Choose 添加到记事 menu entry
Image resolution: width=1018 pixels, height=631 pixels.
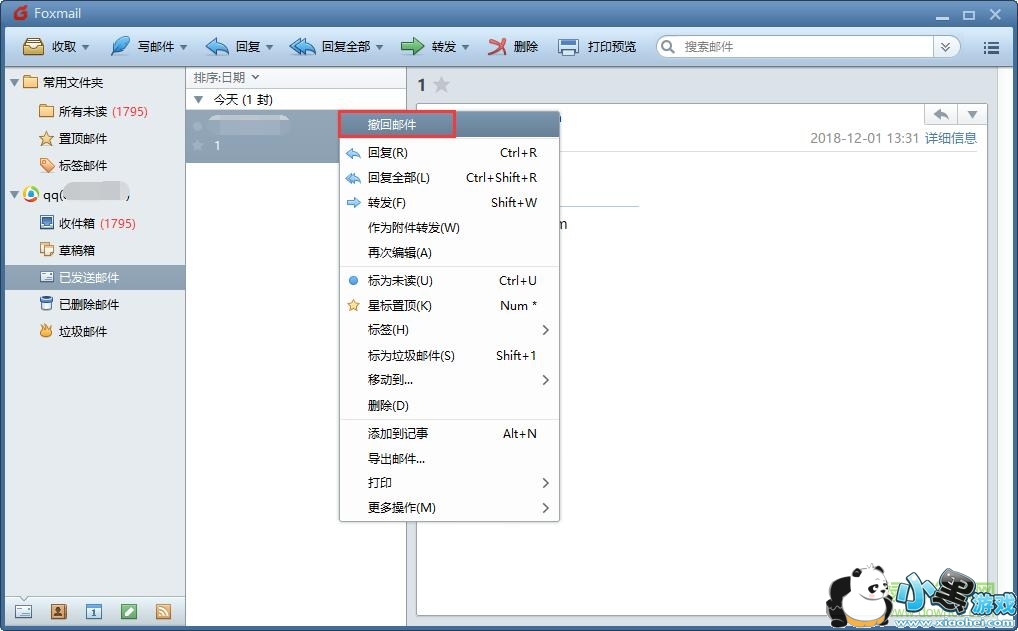(x=449, y=434)
